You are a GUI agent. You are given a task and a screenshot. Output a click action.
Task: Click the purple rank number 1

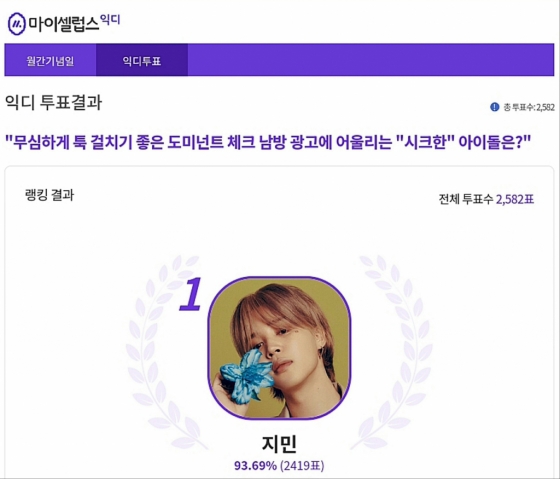[x=191, y=294]
